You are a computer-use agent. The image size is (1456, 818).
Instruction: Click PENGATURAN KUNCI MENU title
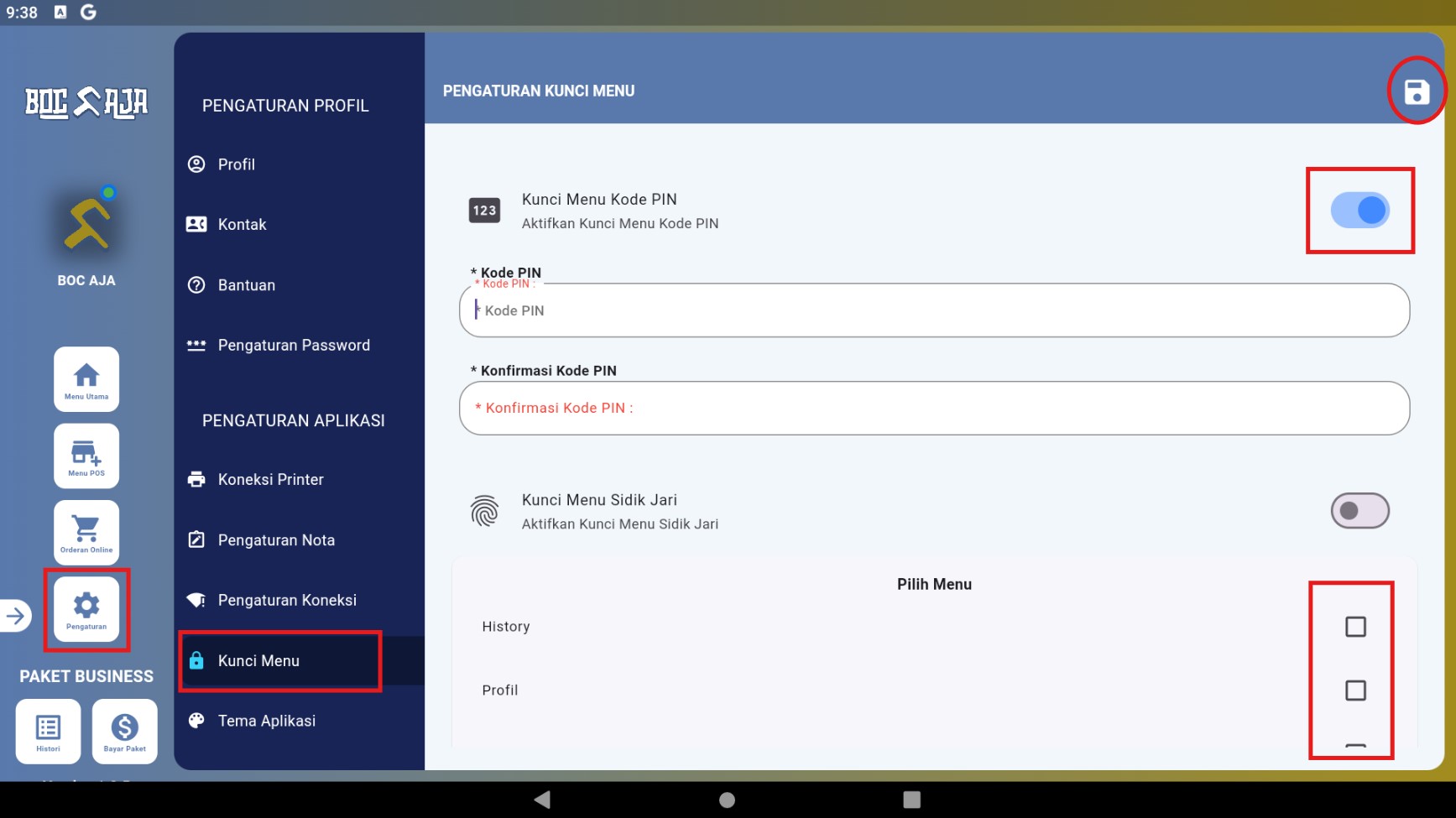click(539, 91)
